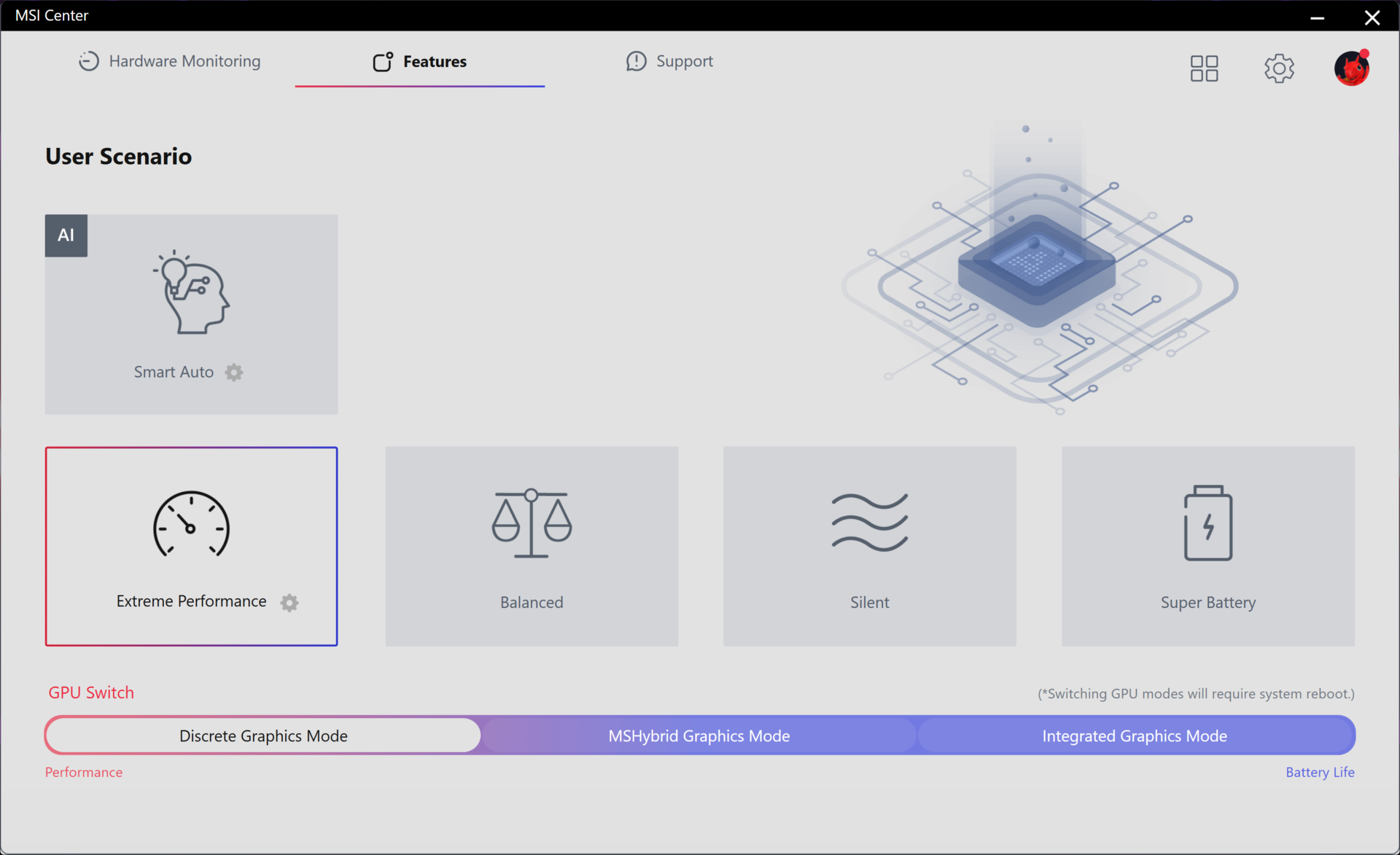Image resolution: width=1400 pixels, height=855 pixels.
Task: Open the red dragon user profile
Action: [1351, 69]
